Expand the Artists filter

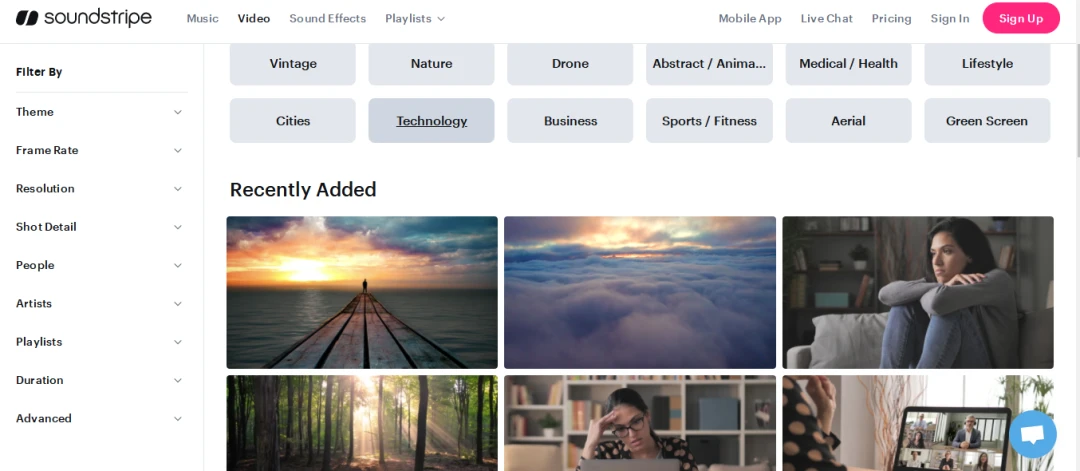tap(100, 303)
